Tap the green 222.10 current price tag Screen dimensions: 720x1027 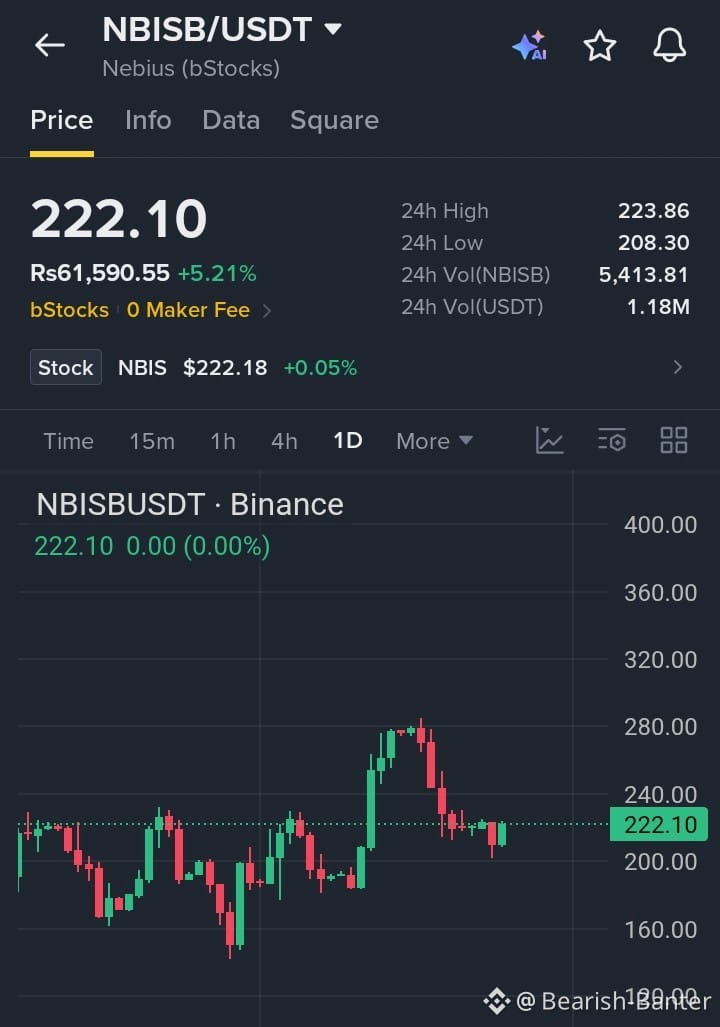tap(658, 825)
